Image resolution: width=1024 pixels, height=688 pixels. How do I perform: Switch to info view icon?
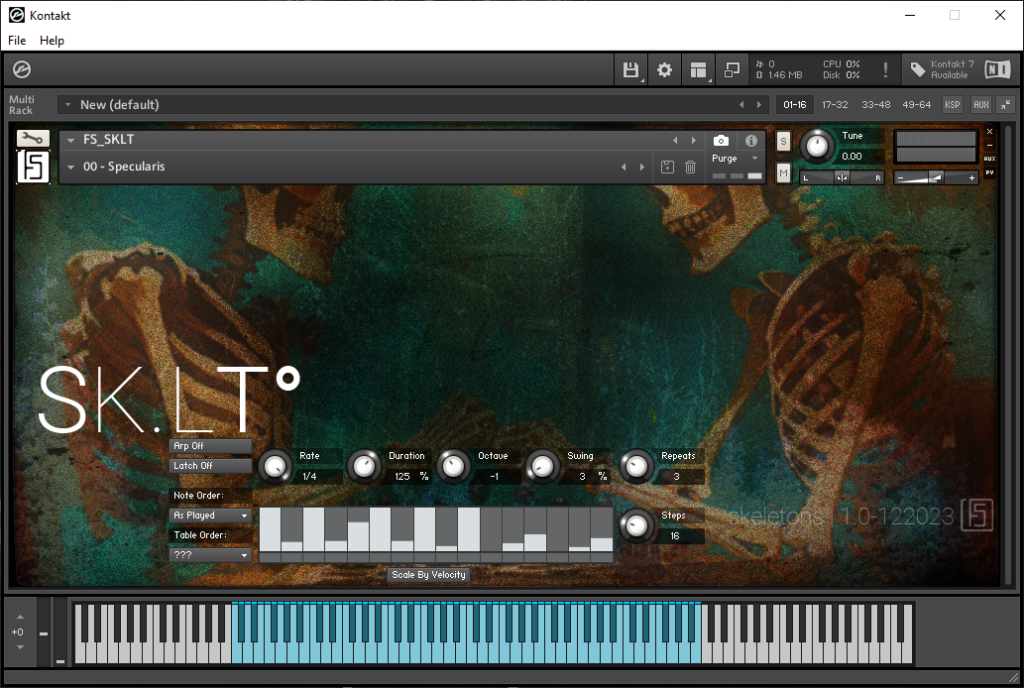point(751,141)
